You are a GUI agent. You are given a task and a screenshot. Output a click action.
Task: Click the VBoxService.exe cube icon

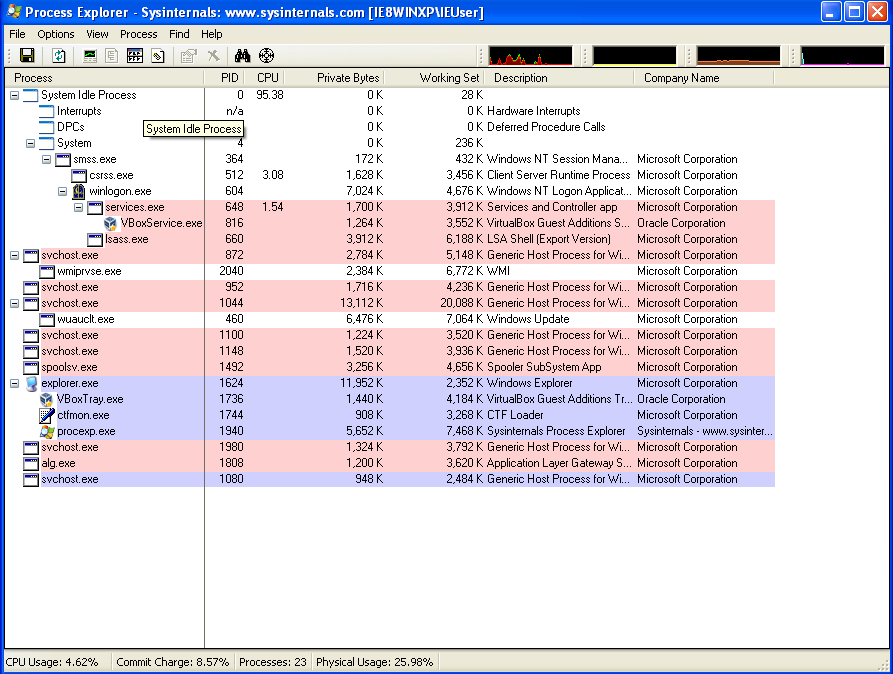pos(110,223)
